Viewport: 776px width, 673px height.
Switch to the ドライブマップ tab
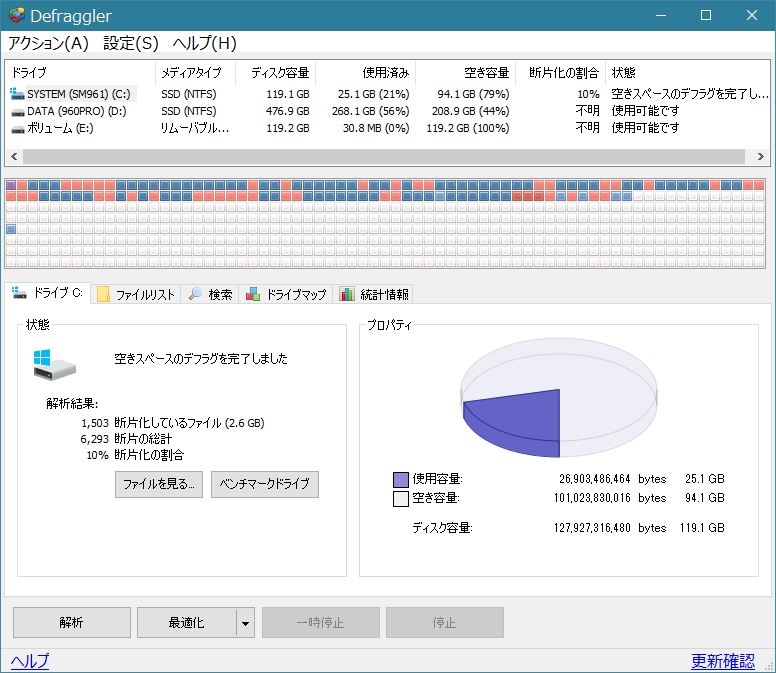tap(286, 294)
